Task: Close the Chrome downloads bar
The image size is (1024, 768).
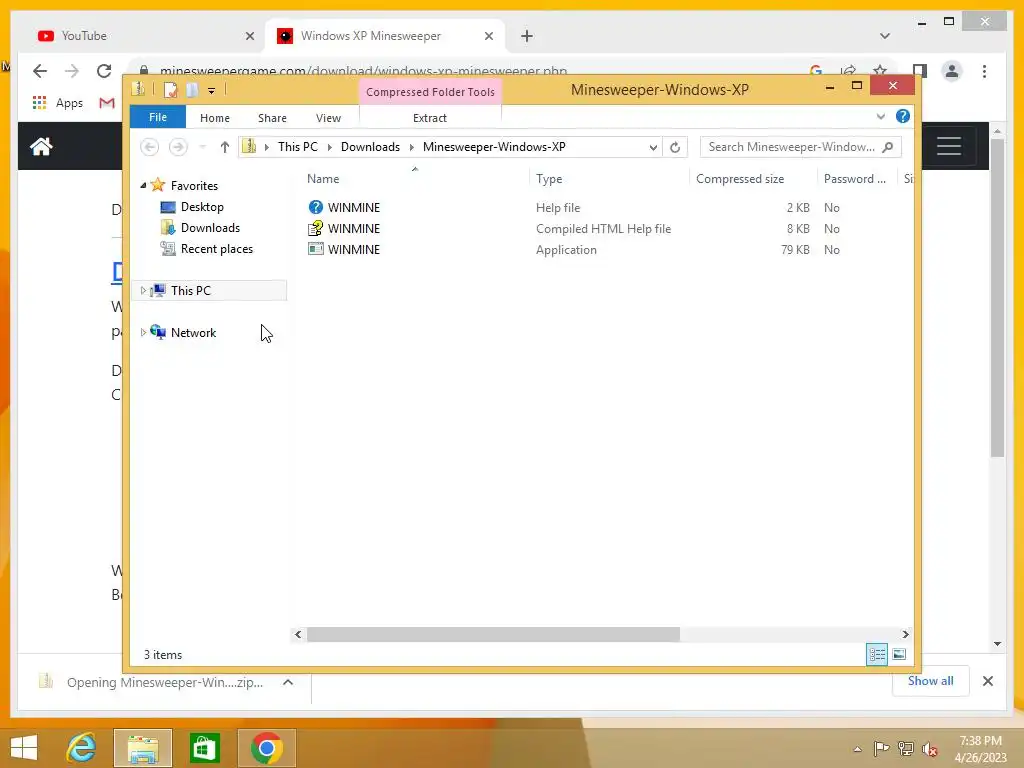Action: point(987,681)
